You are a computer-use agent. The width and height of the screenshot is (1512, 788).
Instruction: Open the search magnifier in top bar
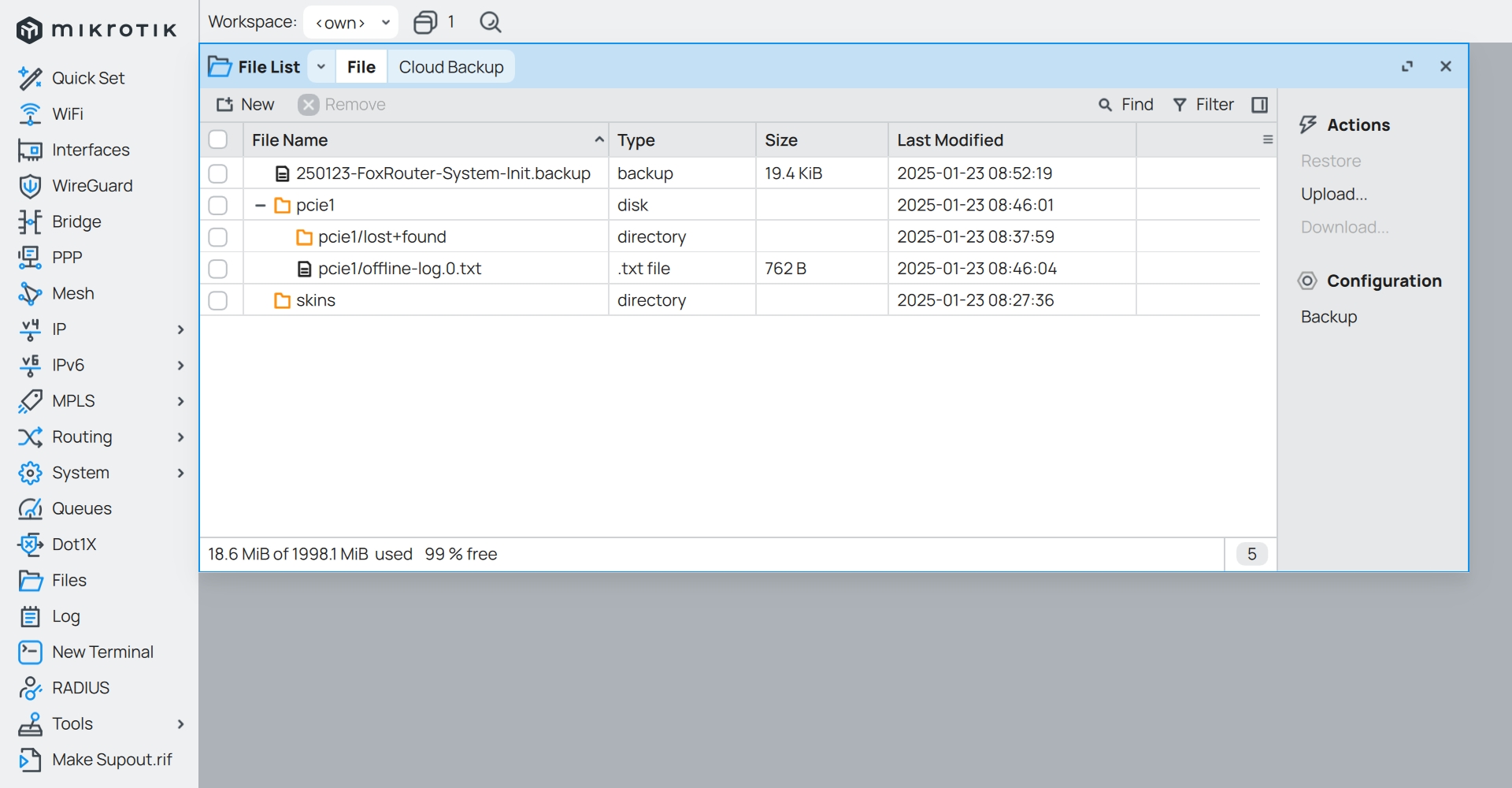click(x=491, y=22)
